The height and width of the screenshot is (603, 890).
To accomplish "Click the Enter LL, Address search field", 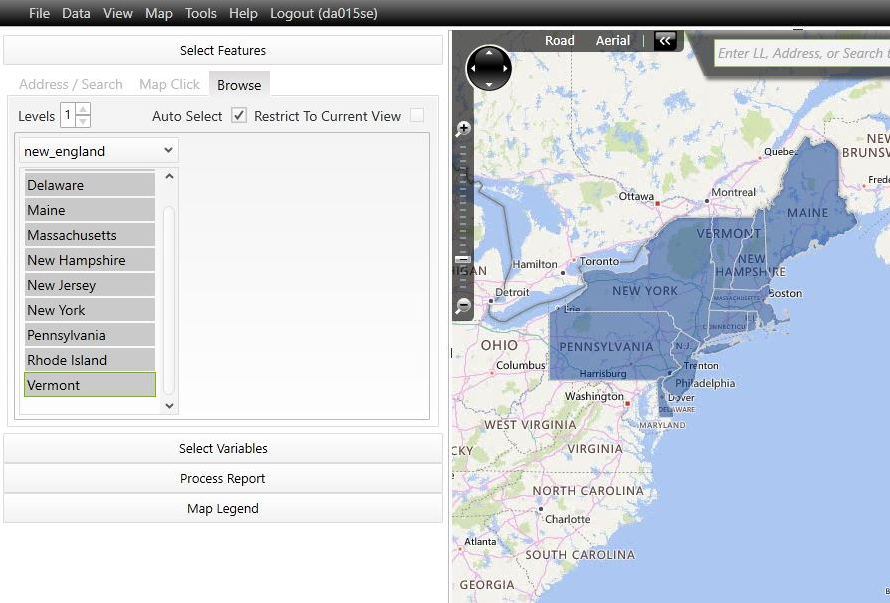I will click(x=800, y=53).
